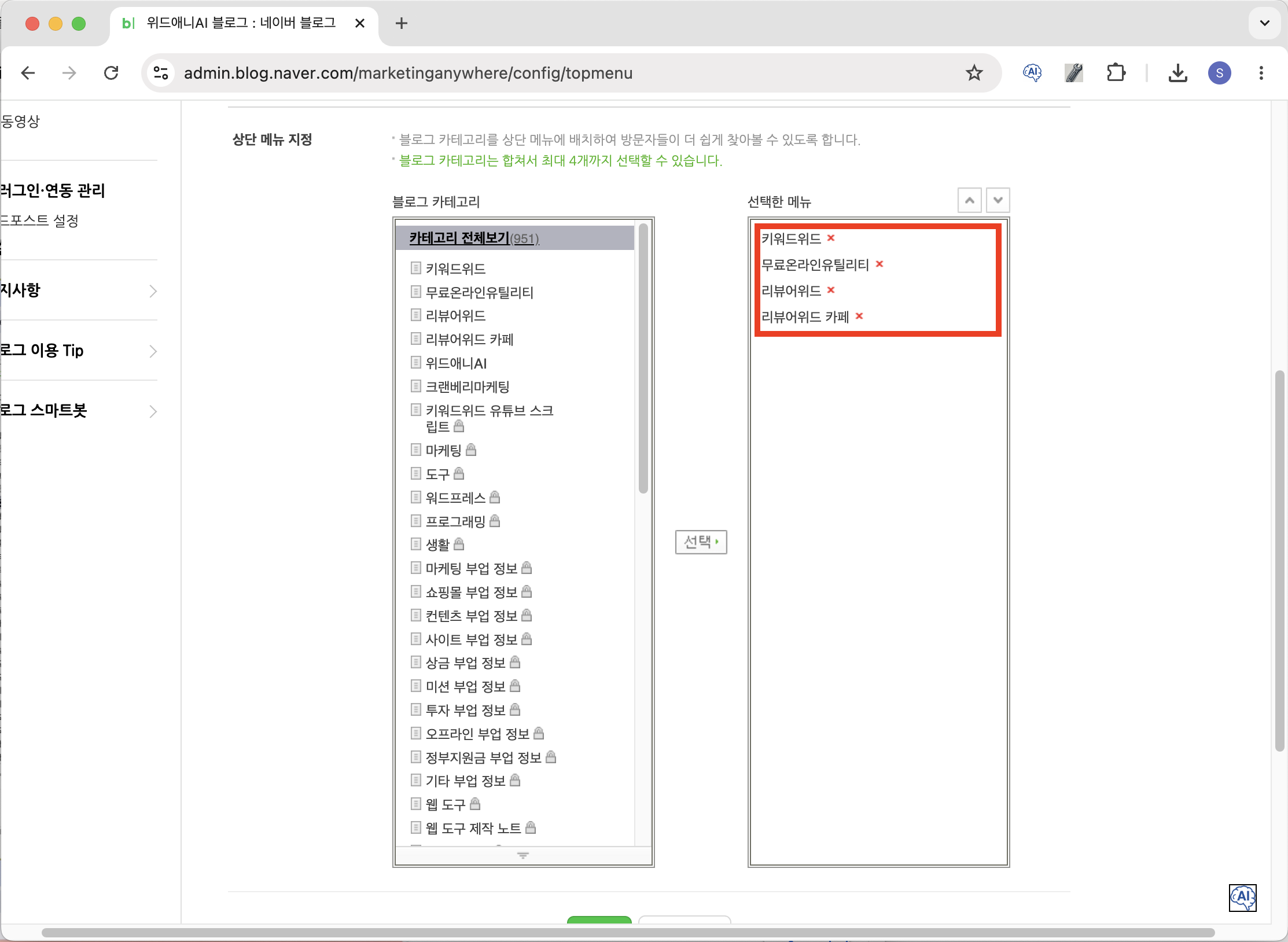
Task: Open a new browser tab
Action: (x=402, y=23)
